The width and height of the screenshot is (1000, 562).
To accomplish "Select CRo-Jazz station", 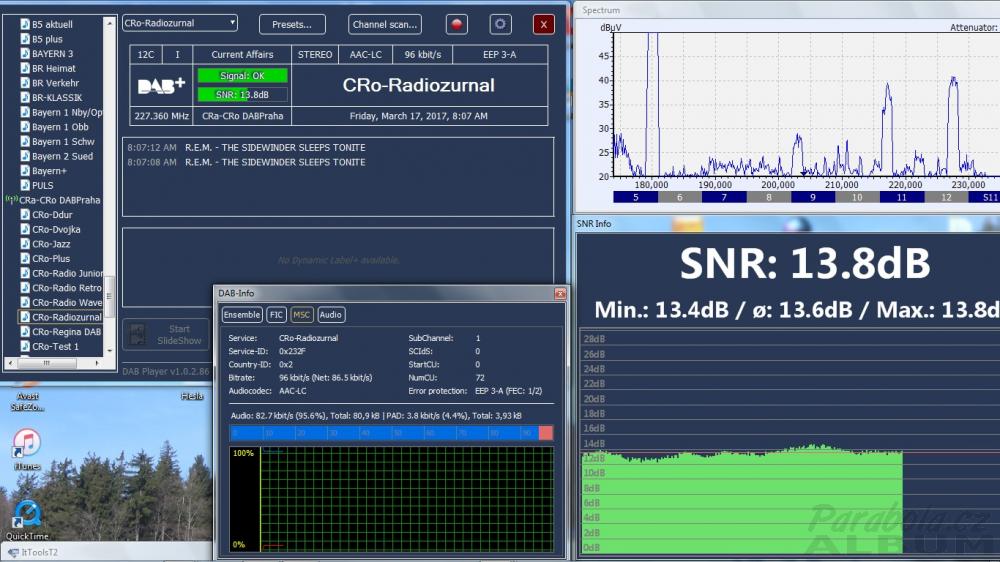I will point(51,244).
